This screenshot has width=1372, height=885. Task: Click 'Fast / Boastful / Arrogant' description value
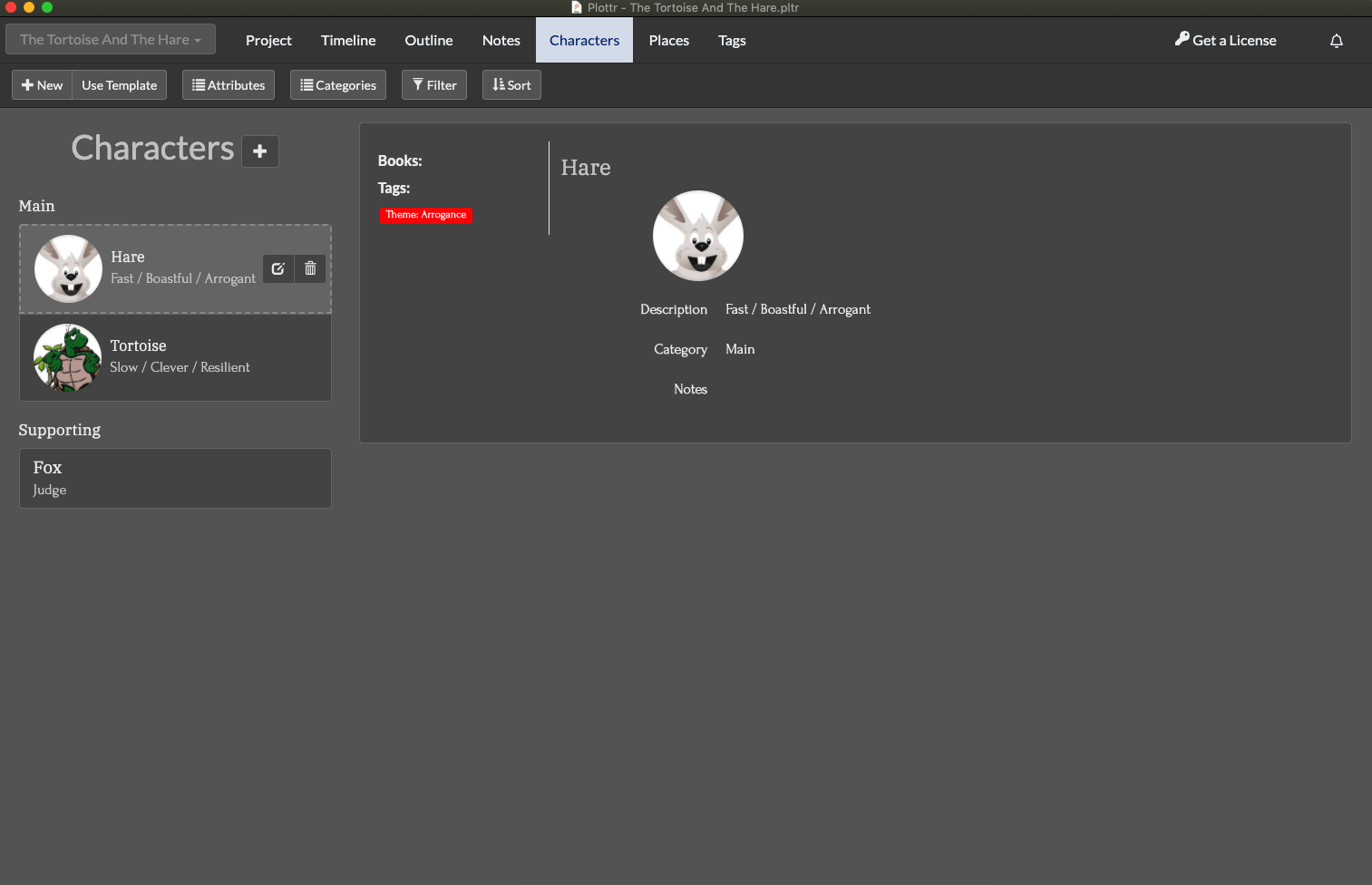click(798, 309)
